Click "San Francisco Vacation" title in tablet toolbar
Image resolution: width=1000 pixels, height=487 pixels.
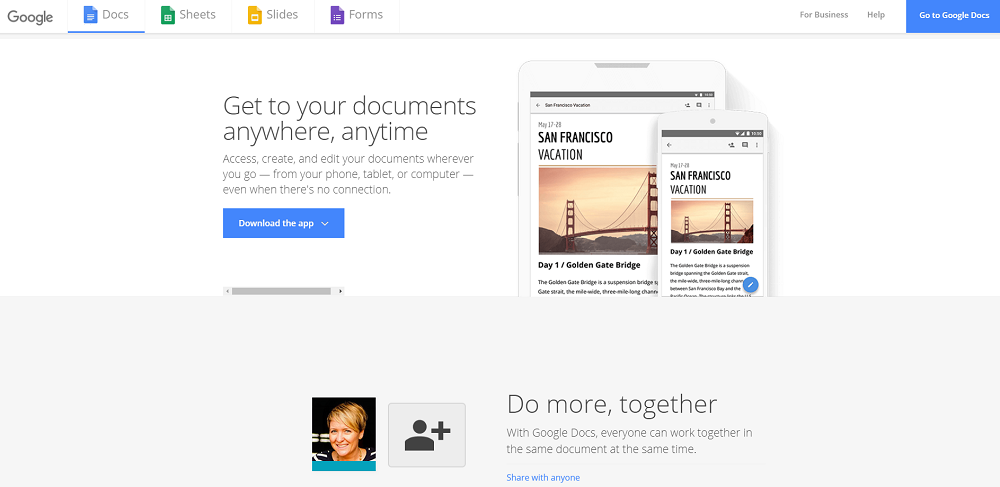[568, 105]
